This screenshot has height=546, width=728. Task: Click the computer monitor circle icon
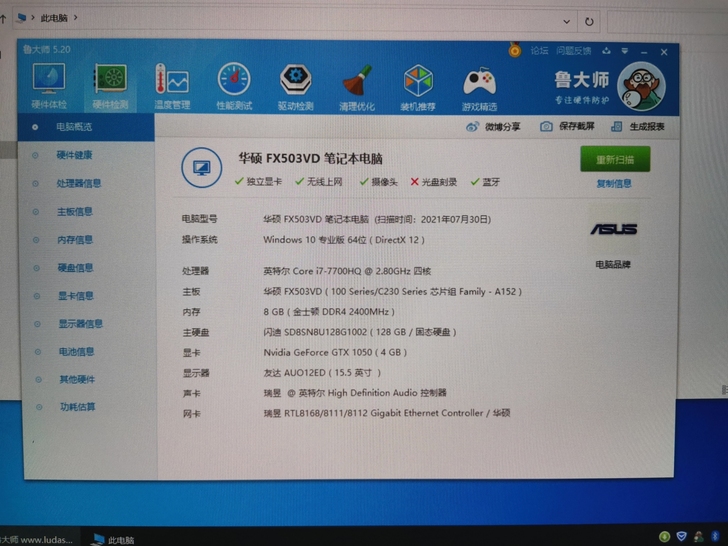202,168
